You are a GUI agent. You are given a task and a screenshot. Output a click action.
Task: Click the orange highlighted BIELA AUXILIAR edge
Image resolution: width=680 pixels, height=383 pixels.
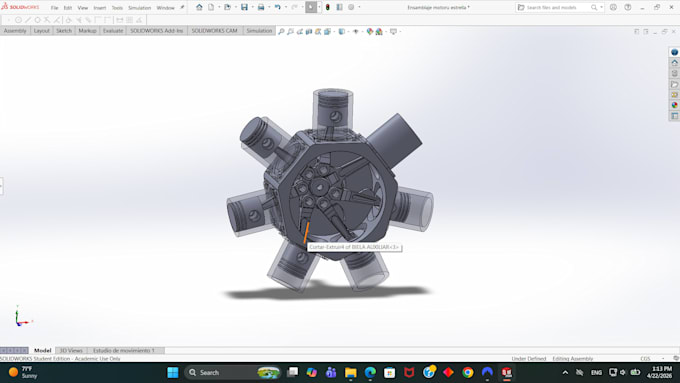click(306, 232)
